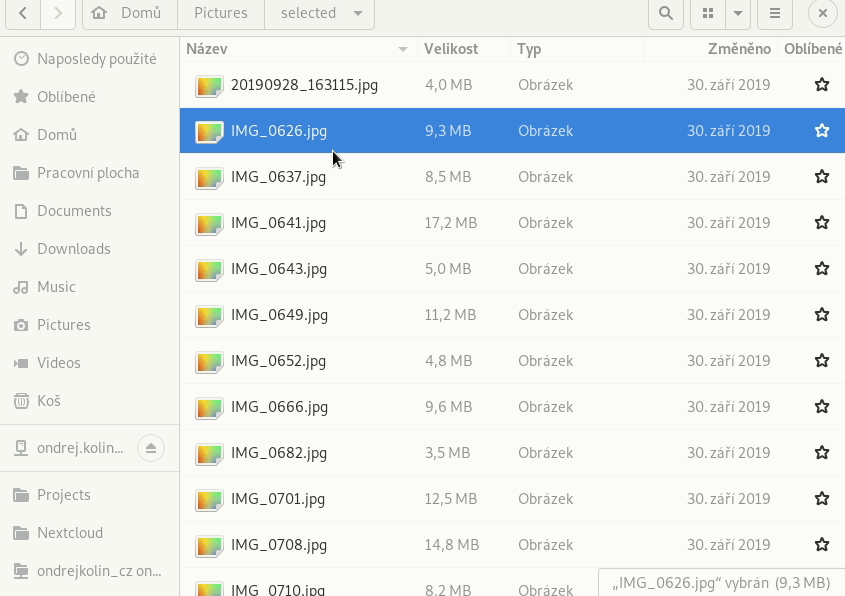The image size is (845, 596).
Task: Click thumbnail icon of IMG_0626.jpg
Action: pyautogui.click(x=209, y=131)
